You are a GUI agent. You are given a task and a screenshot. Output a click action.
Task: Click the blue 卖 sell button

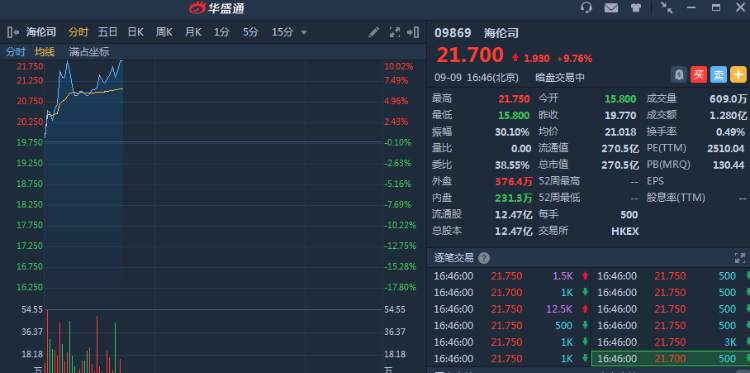tap(718, 75)
